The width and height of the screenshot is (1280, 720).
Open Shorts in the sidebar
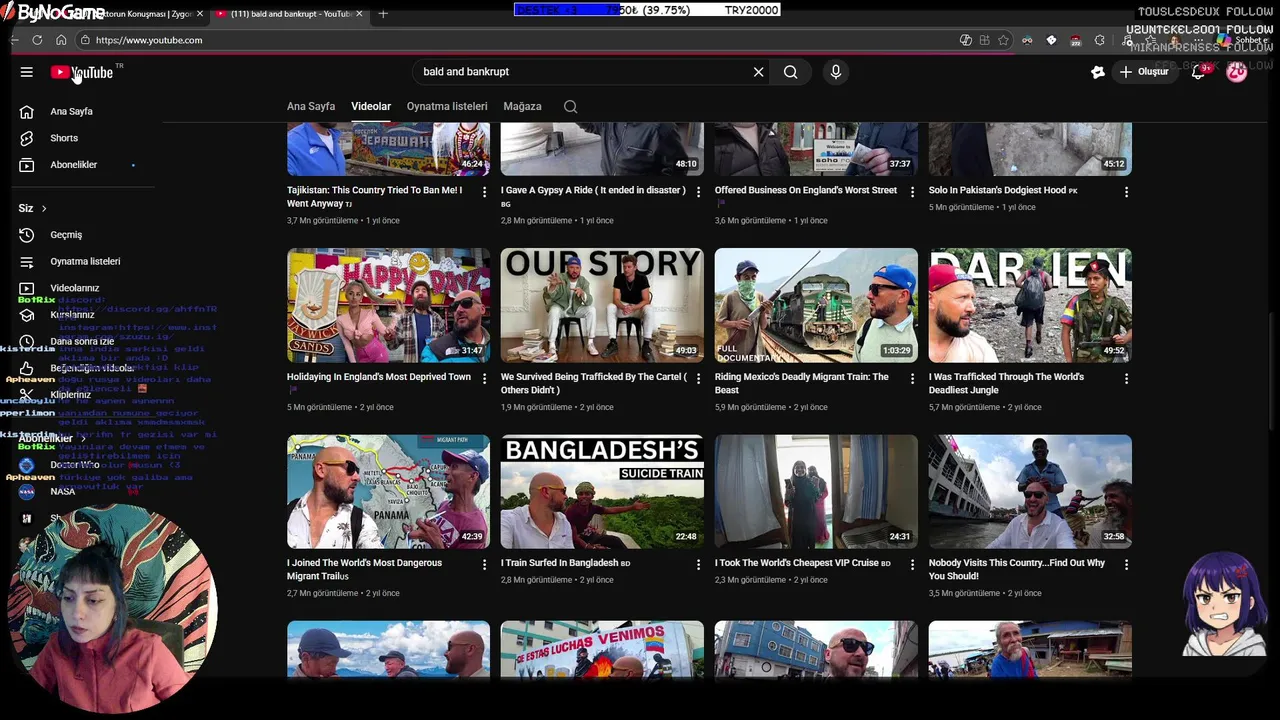64,138
